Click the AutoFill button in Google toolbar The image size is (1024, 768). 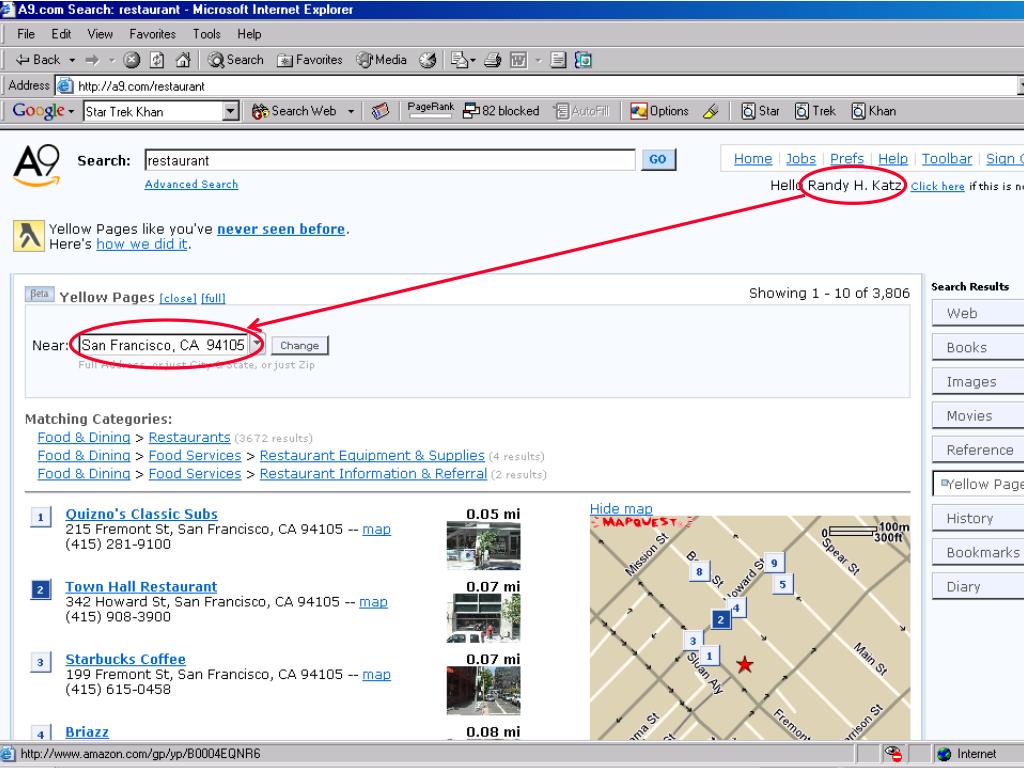tap(581, 111)
